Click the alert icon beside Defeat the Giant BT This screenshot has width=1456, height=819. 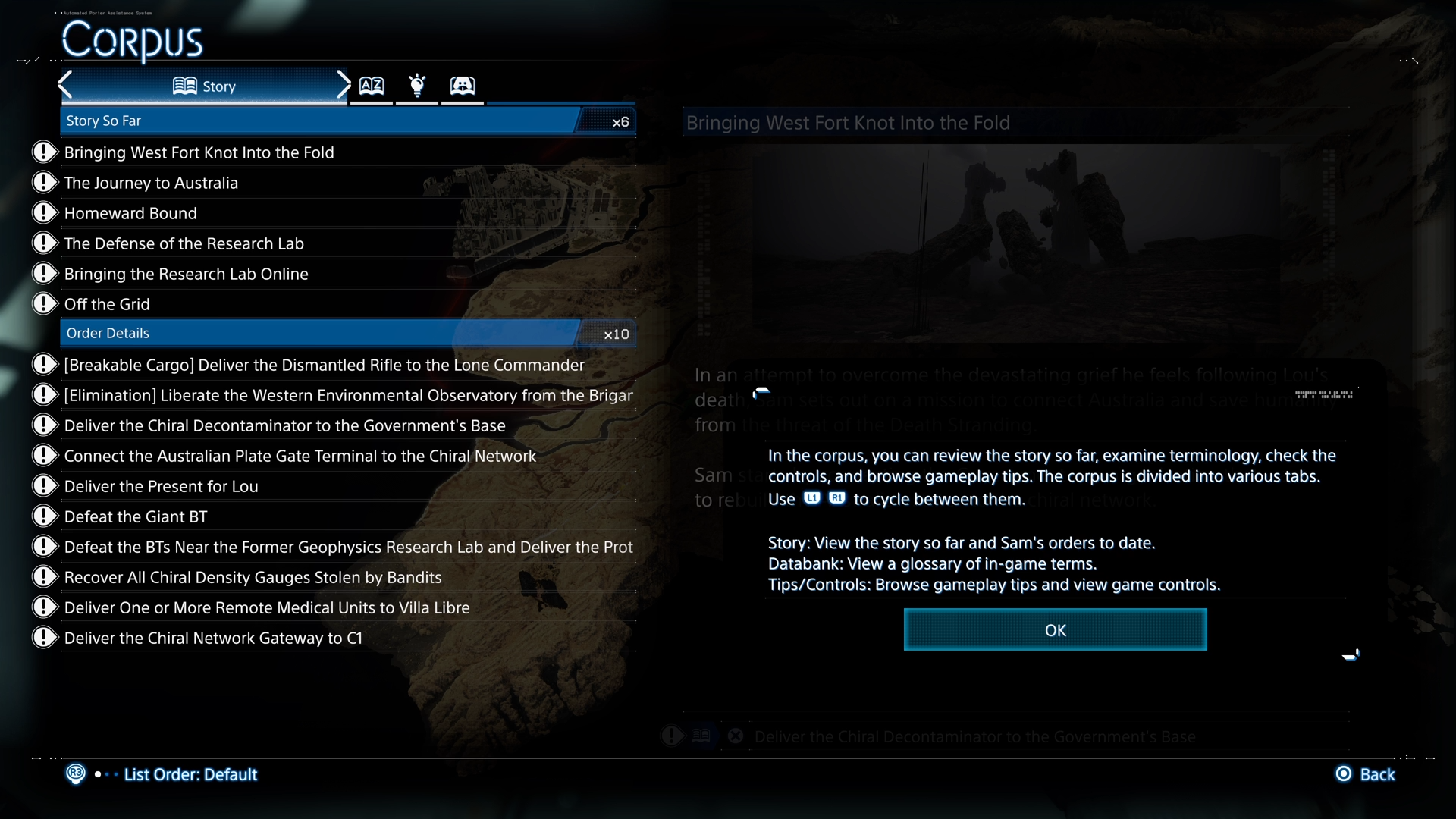[45, 516]
